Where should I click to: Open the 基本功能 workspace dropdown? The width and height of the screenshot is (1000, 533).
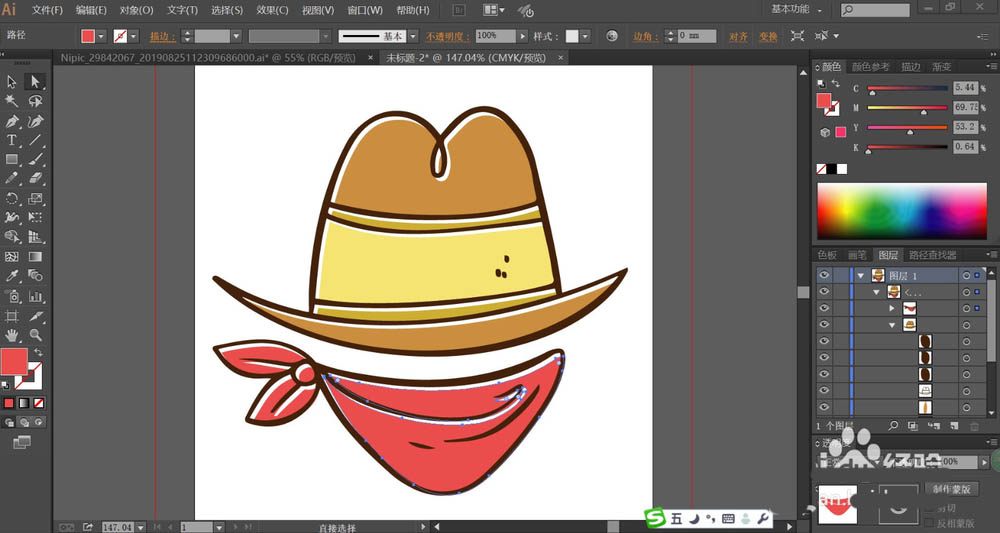(798, 9)
